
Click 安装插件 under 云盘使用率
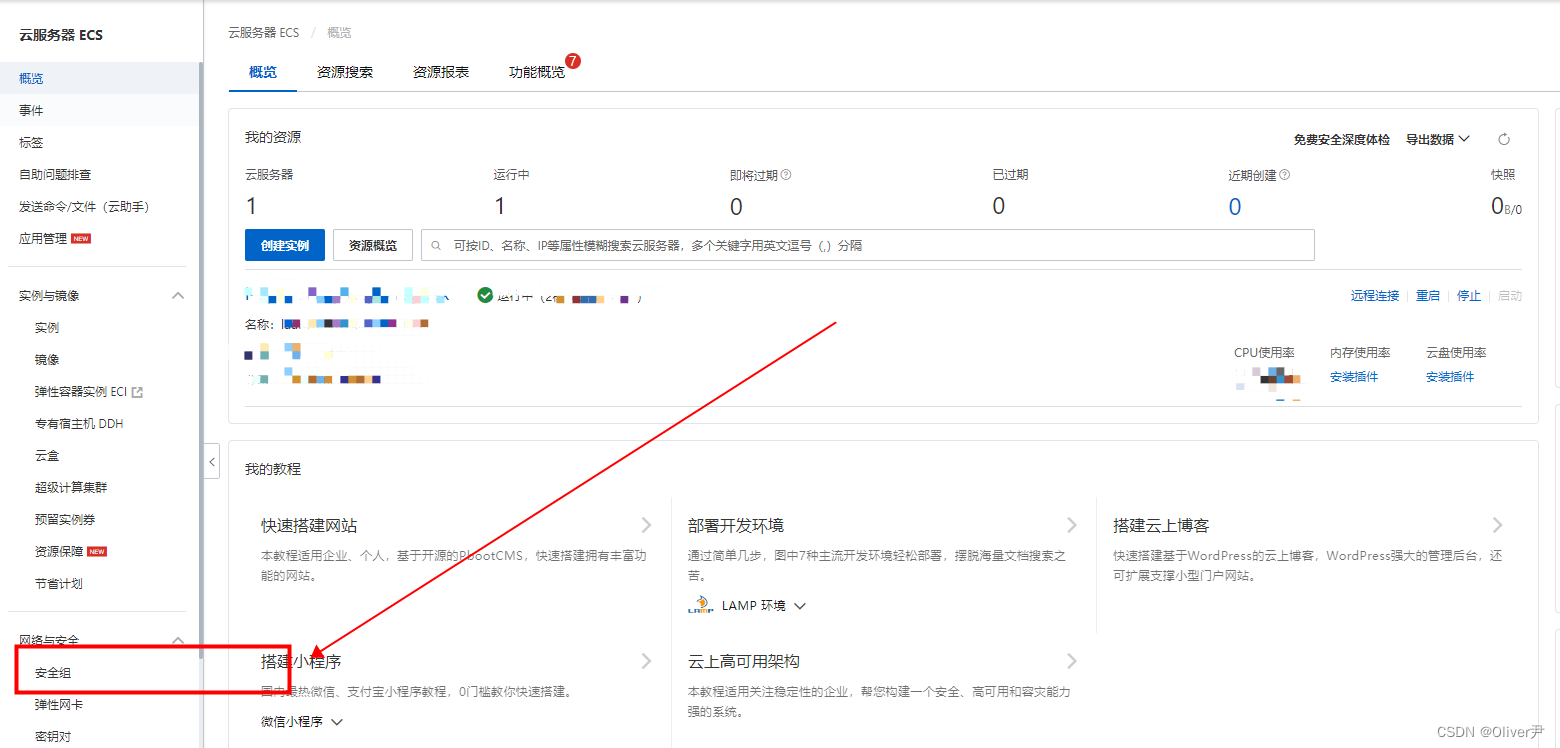1450,377
